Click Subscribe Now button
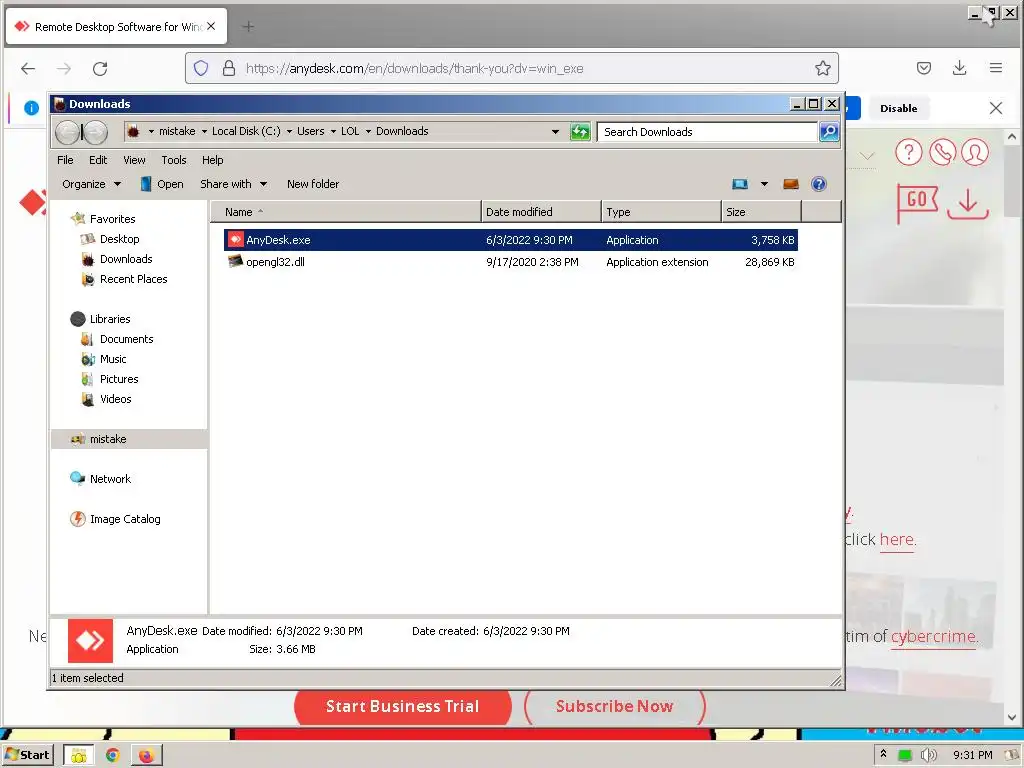Screen dimensions: 1024x768 615,706
